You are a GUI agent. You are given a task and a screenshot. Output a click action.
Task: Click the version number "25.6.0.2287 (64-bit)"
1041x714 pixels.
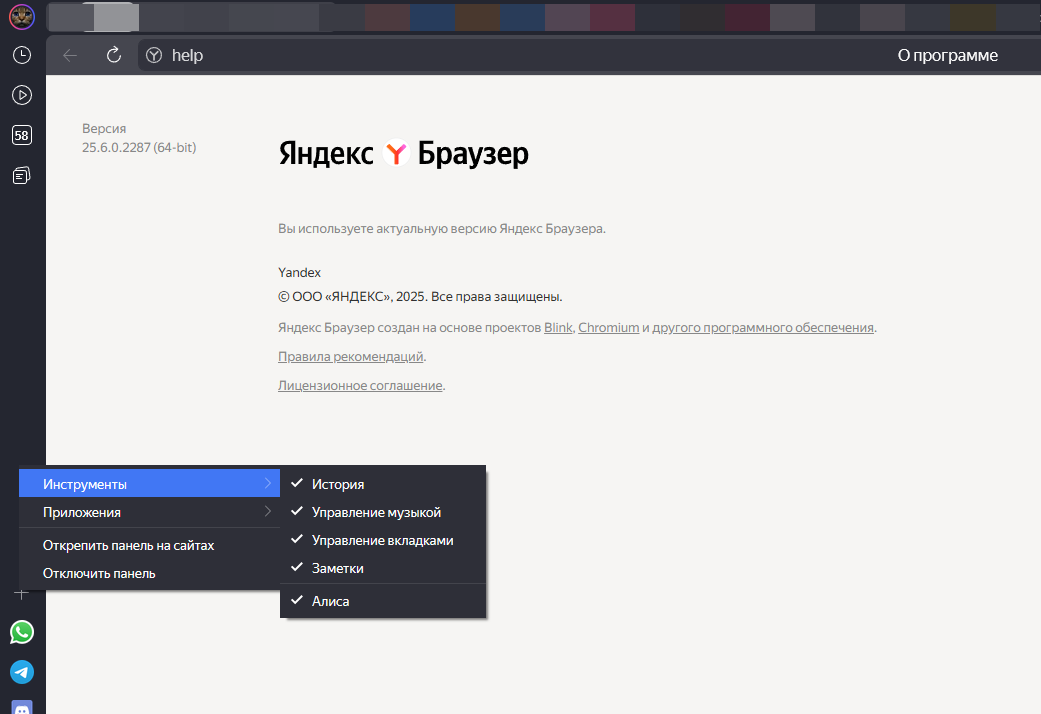pos(139,147)
